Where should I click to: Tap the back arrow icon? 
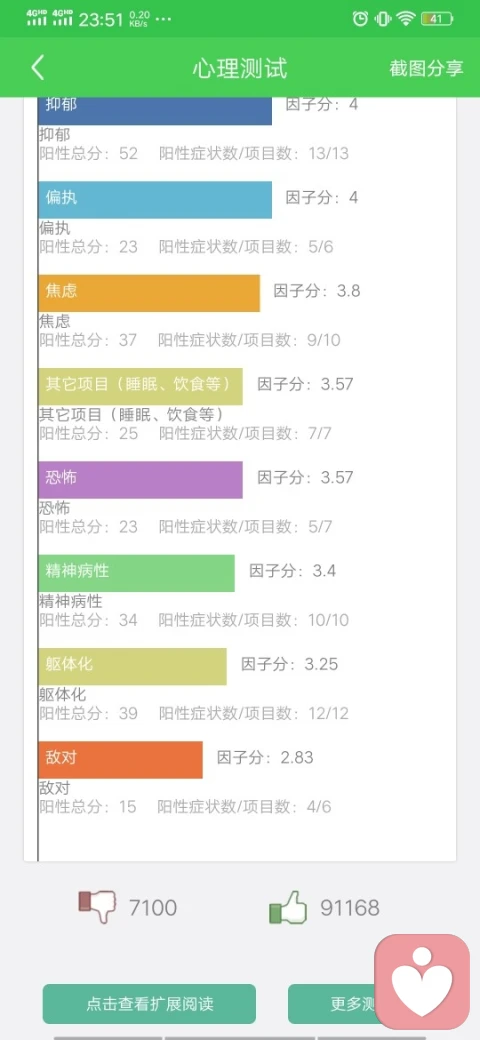pos(38,68)
